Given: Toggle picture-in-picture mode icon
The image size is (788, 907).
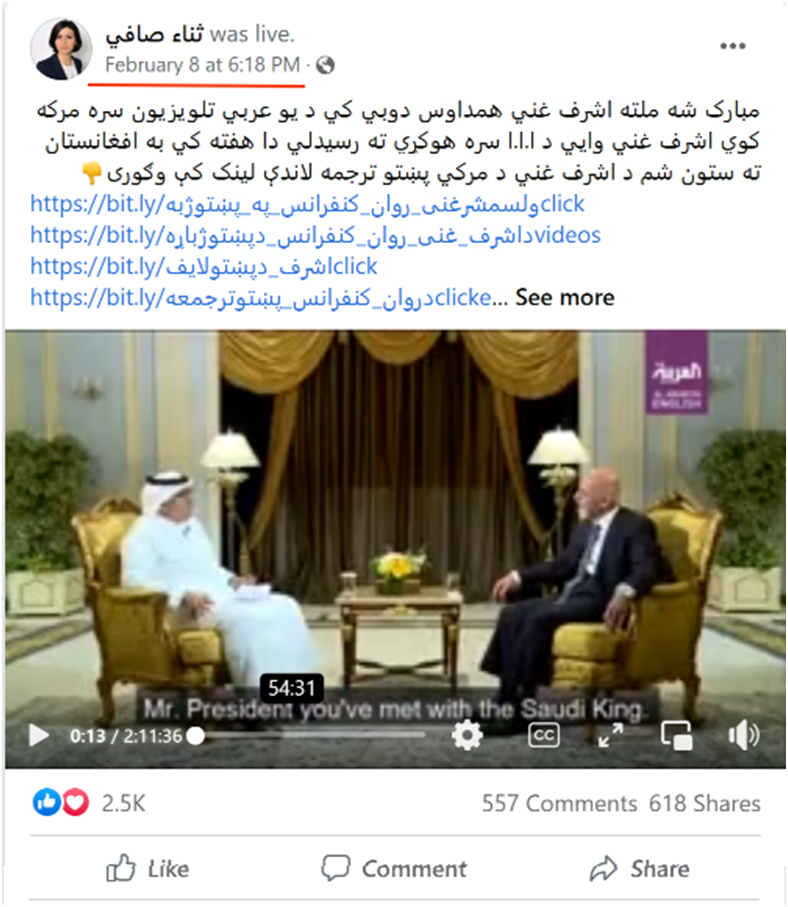Looking at the screenshot, I should (x=676, y=735).
